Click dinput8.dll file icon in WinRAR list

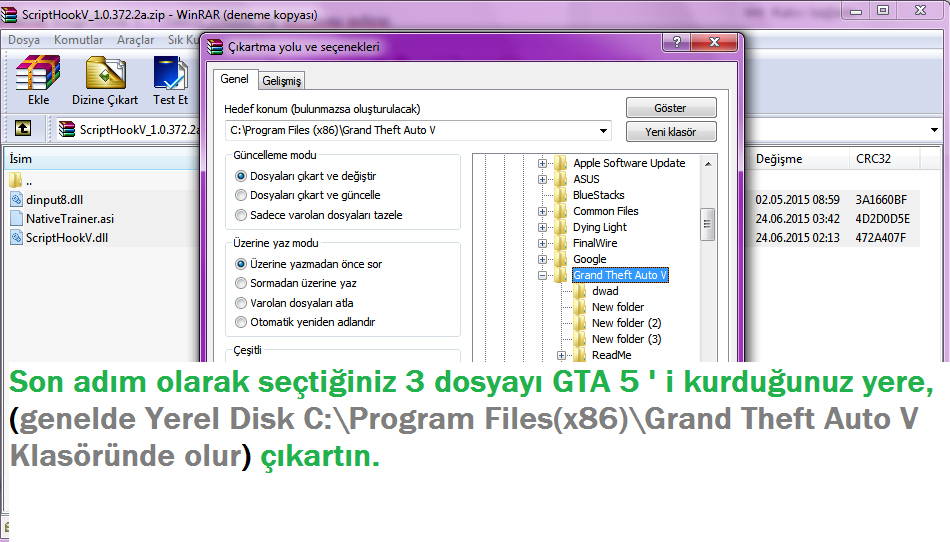point(16,199)
